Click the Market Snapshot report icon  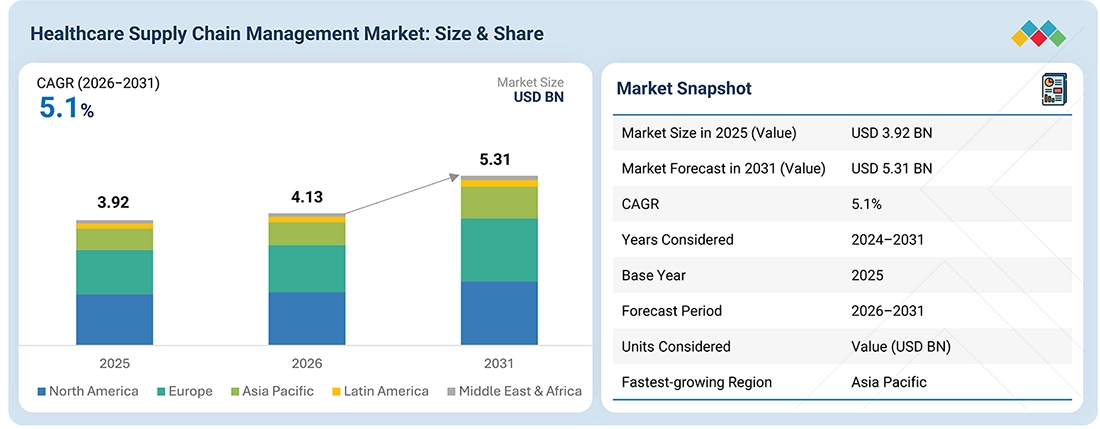[1054, 90]
